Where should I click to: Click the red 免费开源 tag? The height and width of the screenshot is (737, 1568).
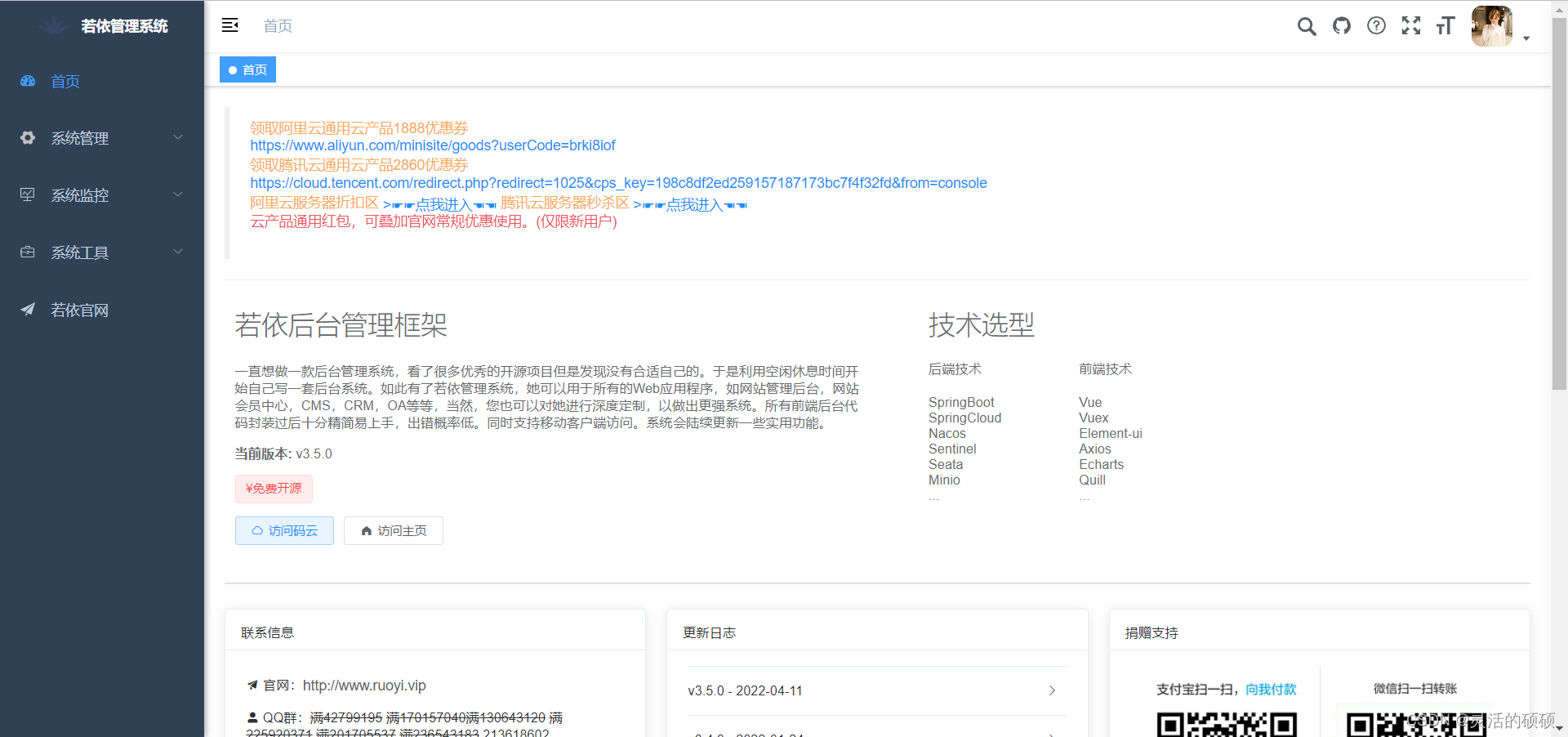click(x=274, y=489)
